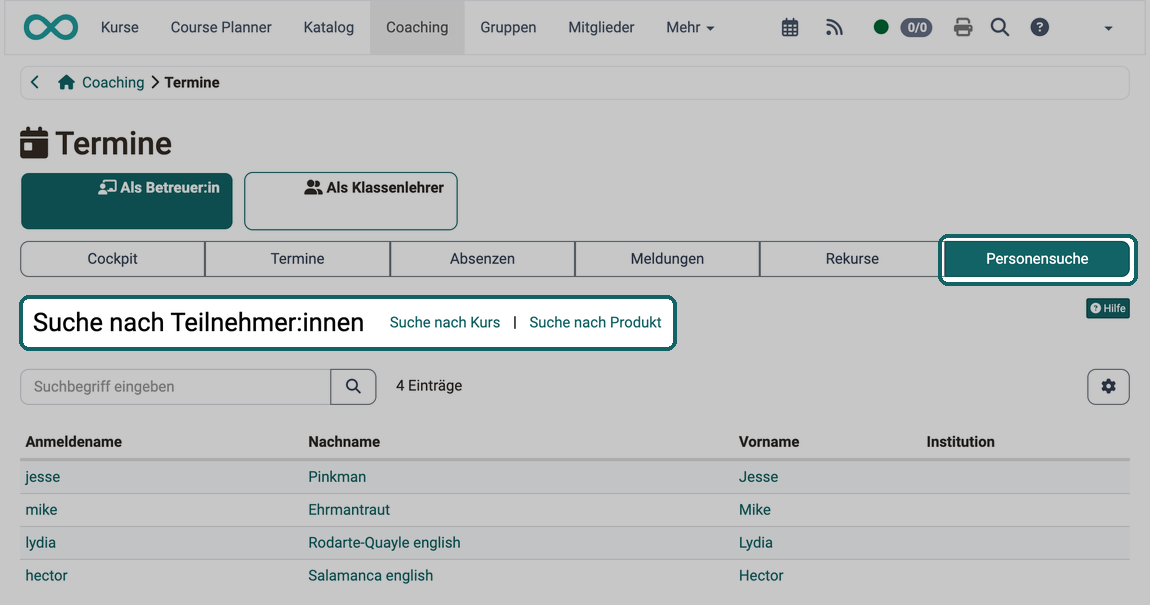
Task: Select the Als Betreuer:in role button
Action: click(127, 201)
